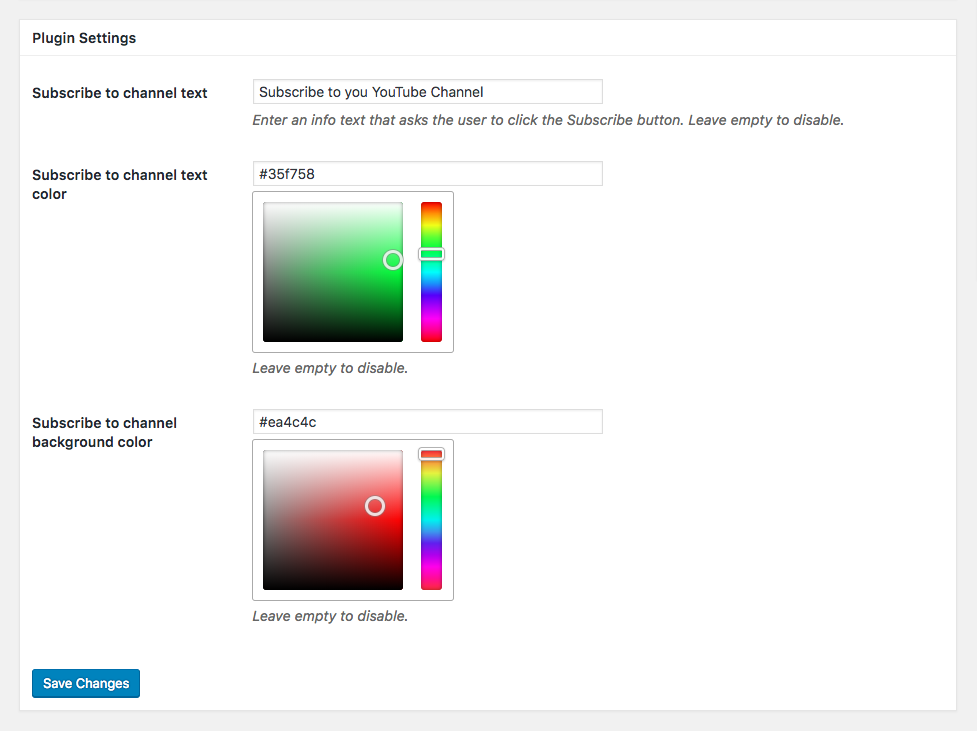Pick yellow on the text color hue strip
Screen dimensions: 977x731
coord(431,226)
